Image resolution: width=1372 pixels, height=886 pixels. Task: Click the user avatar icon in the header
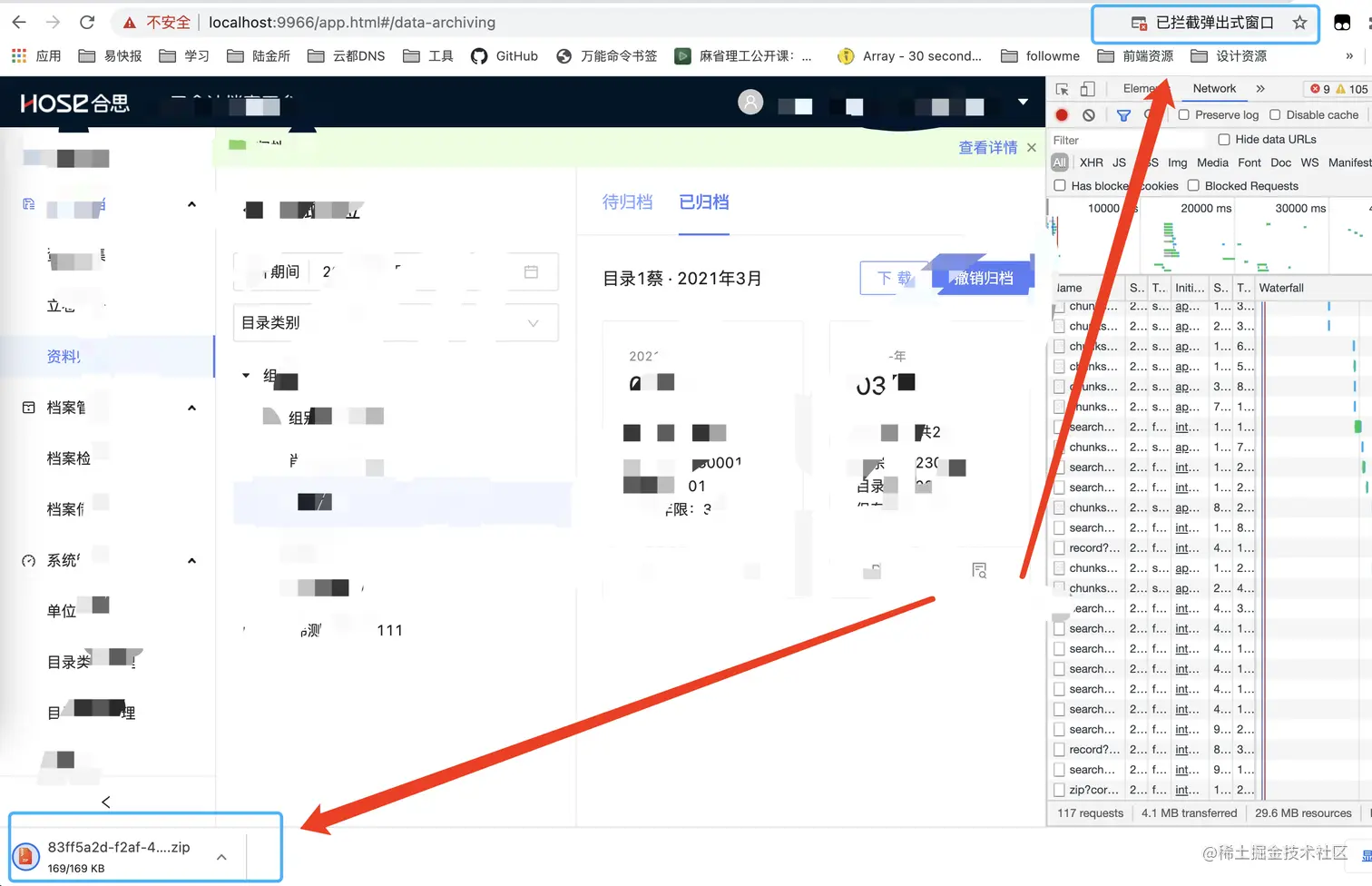[x=750, y=102]
